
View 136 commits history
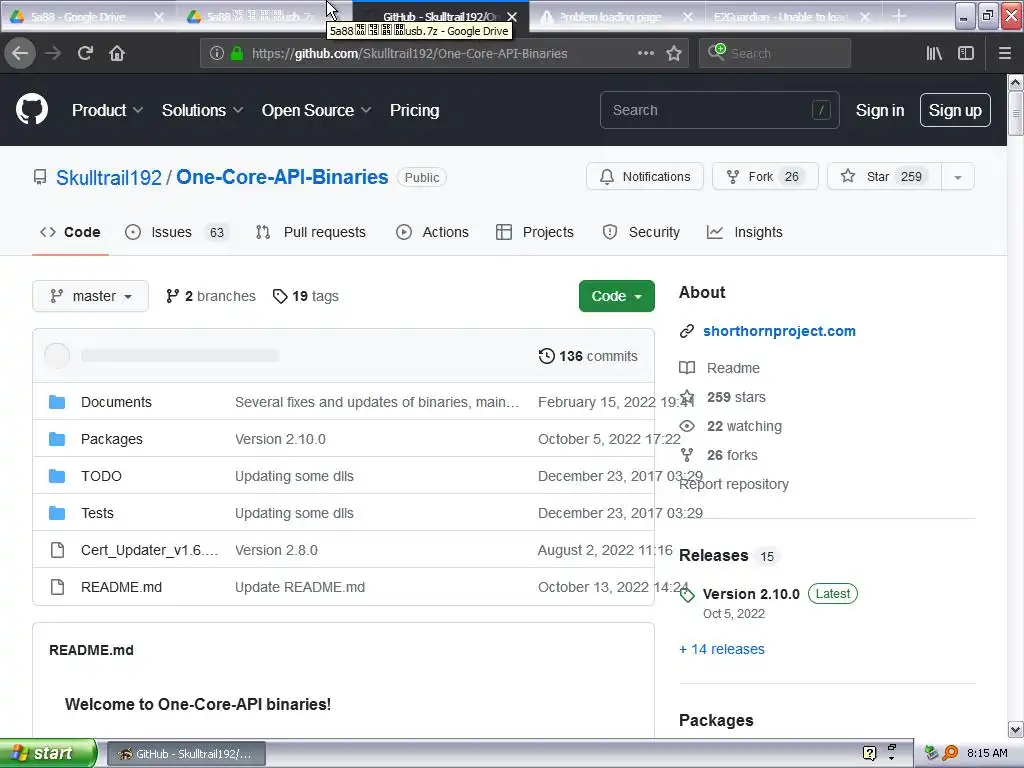[588, 356]
